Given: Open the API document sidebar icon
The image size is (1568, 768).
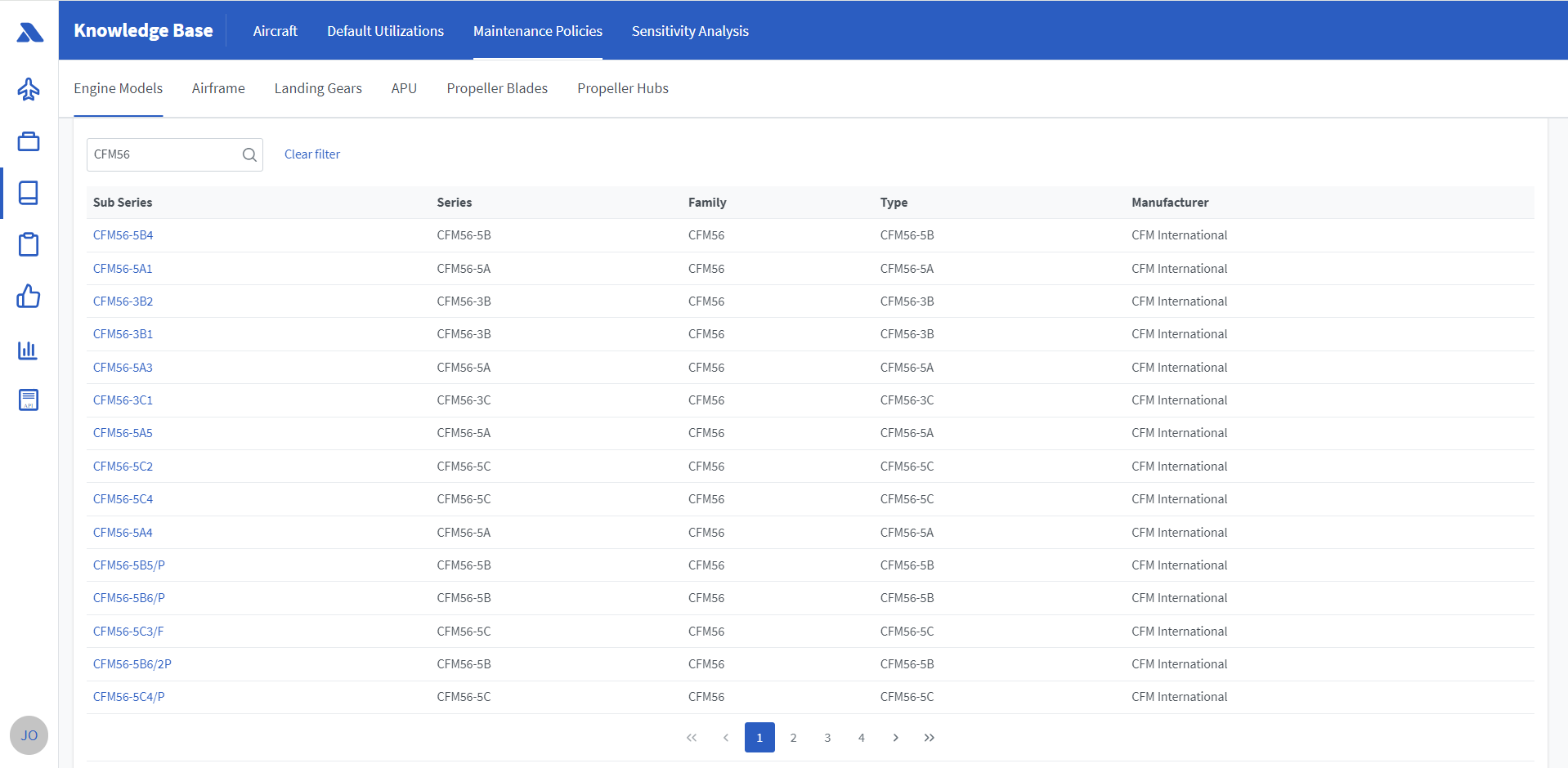Looking at the screenshot, I should tap(29, 400).
